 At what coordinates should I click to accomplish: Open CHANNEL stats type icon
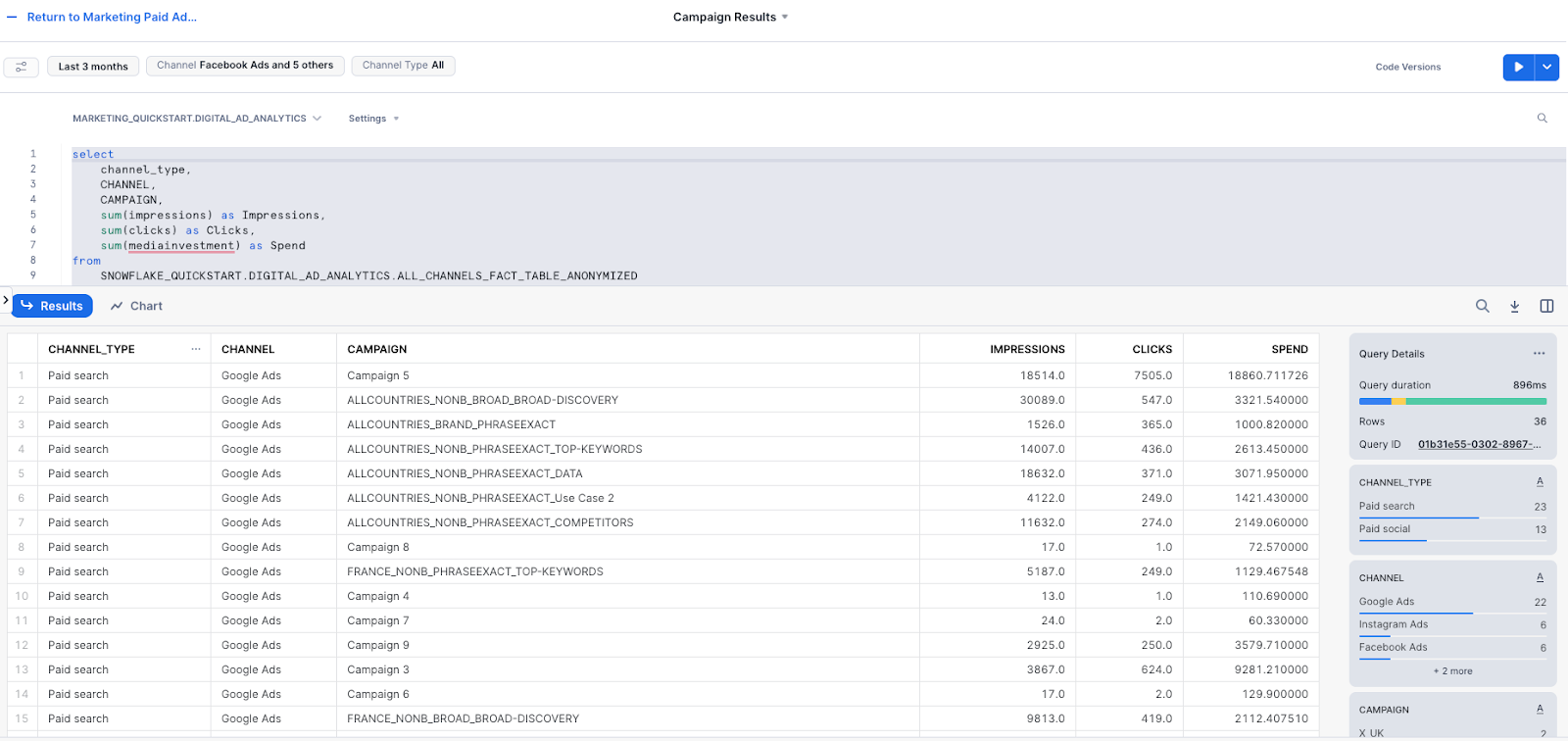coord(1540,577)
